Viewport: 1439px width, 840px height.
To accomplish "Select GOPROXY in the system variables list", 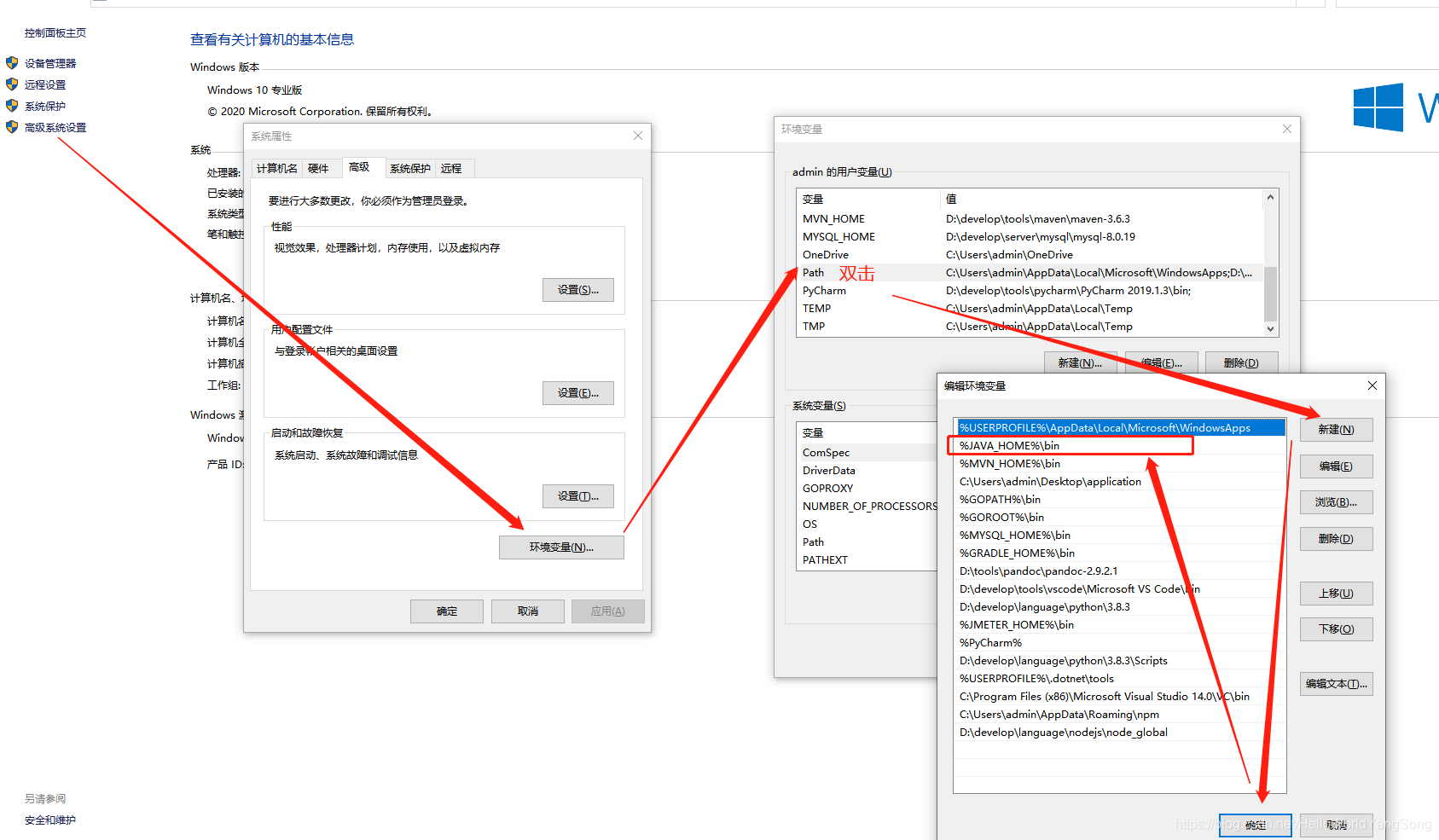I will click(x=867, y=489).
